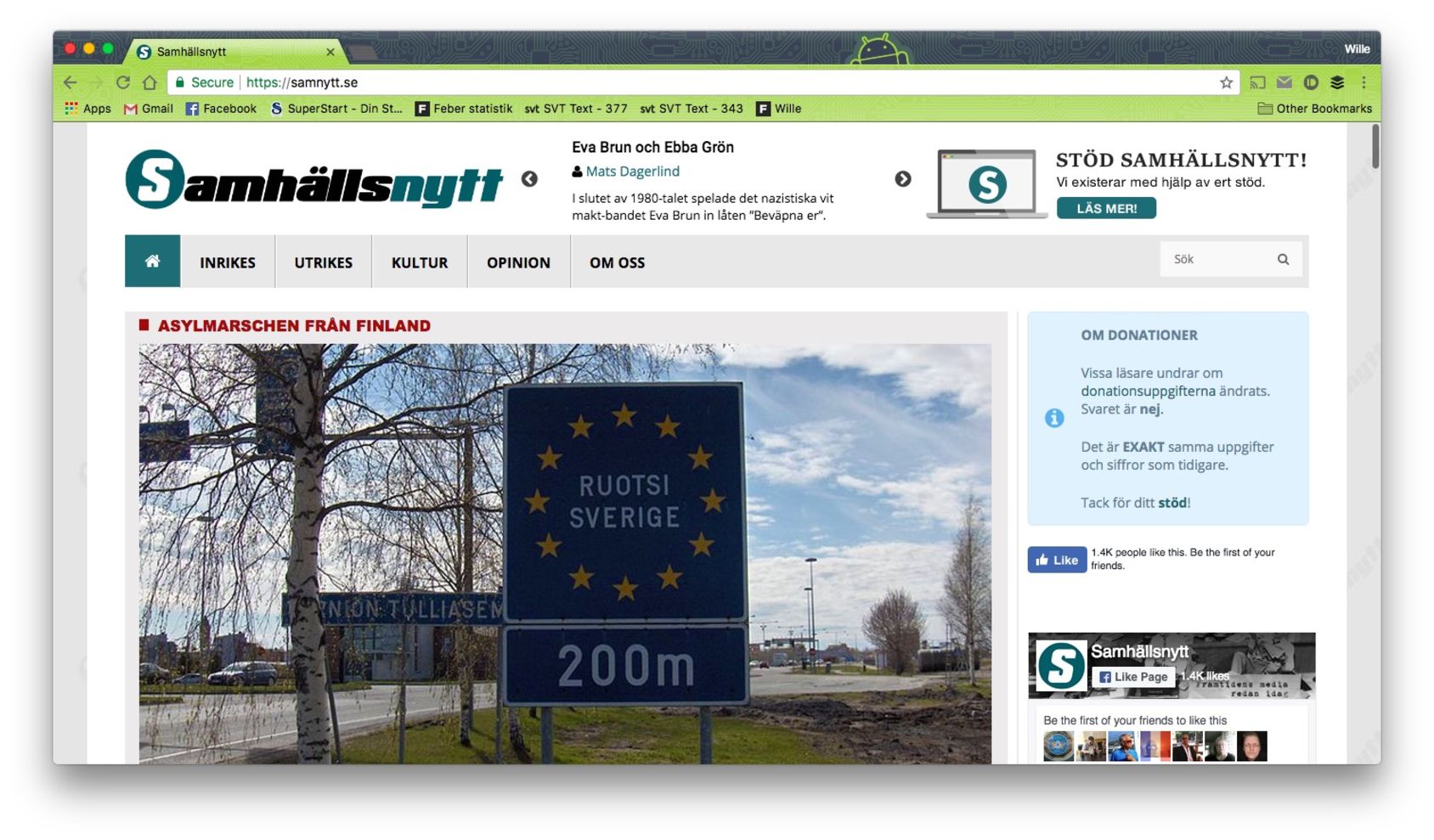Viewport: 1434px width, 840px height.
Task: Open the SuperStart bookmark
Action: point(336,109)
